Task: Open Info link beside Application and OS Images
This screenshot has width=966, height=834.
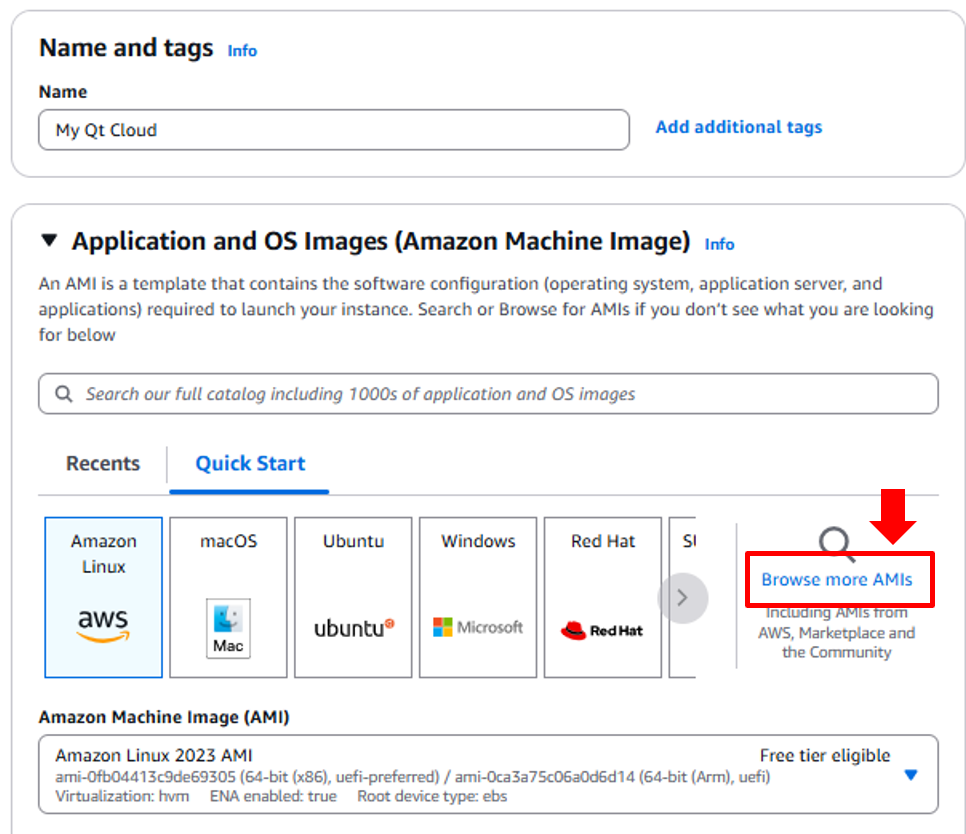Action: pyautogui.click(x=719, y=244)
